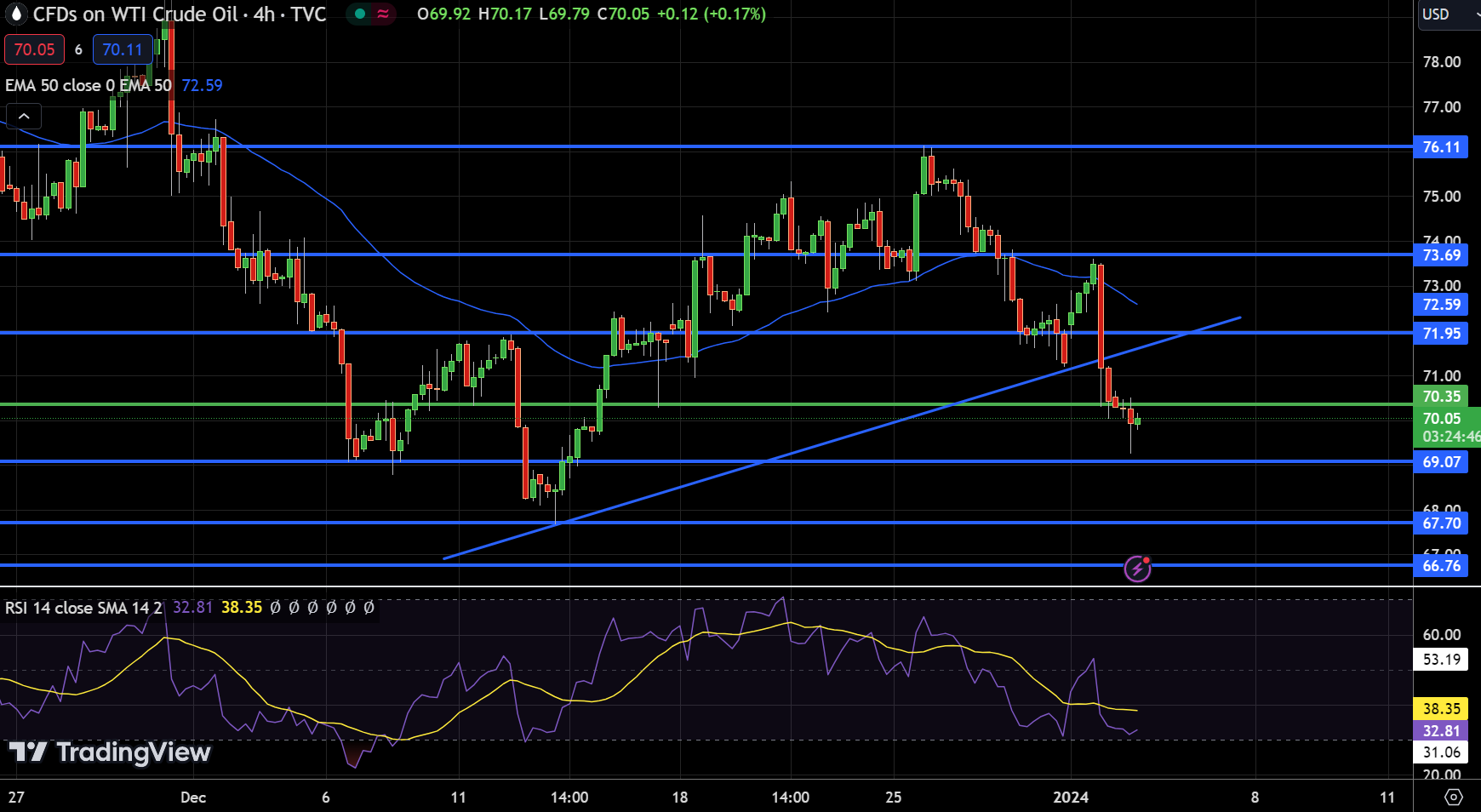
Task: Click the EMA value 72.59 in the legend
Action: point(202,85)
